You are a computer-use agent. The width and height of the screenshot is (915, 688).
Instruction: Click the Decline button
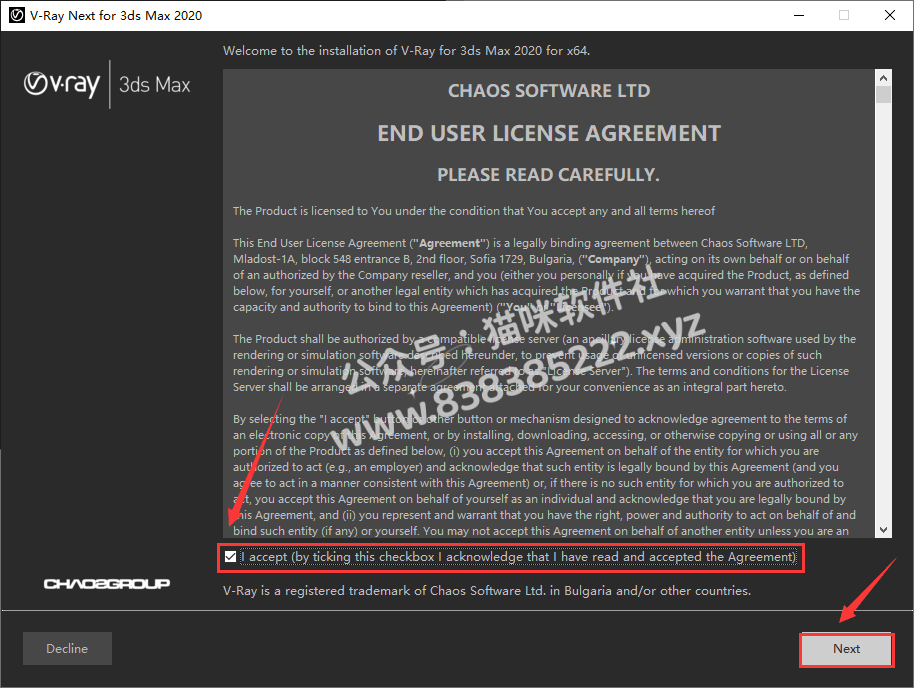[67, 648]
